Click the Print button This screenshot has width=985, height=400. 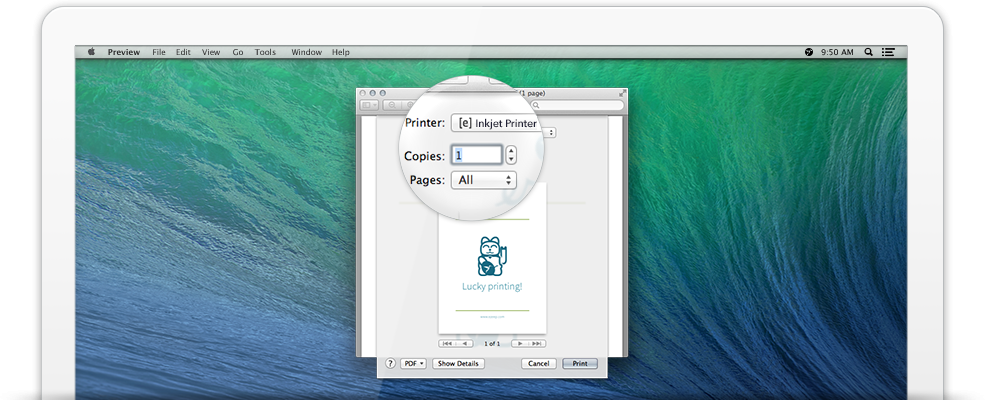coord(580,364)
